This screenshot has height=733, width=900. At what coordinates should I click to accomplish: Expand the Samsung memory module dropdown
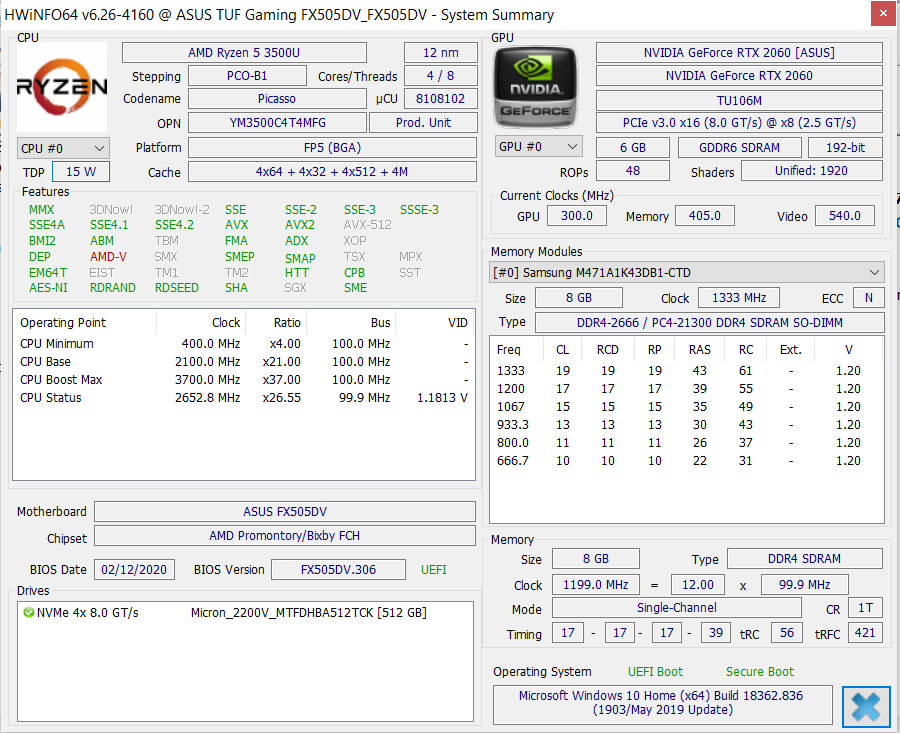pyautogui.click(x=686, y=272)
